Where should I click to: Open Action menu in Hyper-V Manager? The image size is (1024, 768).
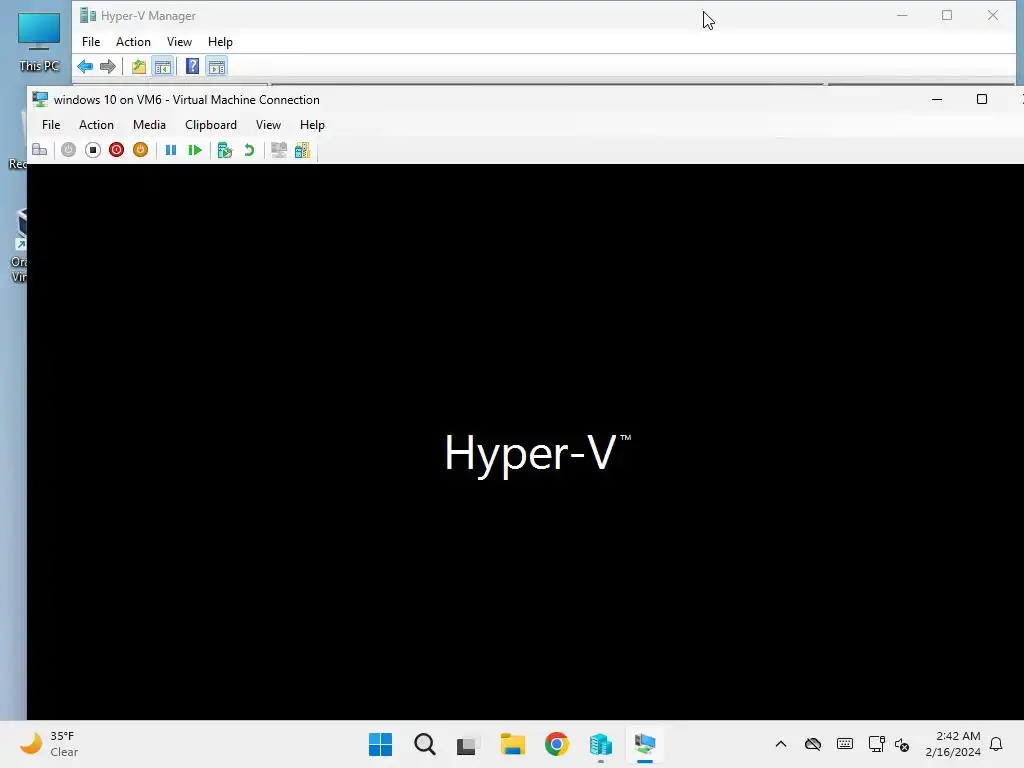[x=133, y=42]
